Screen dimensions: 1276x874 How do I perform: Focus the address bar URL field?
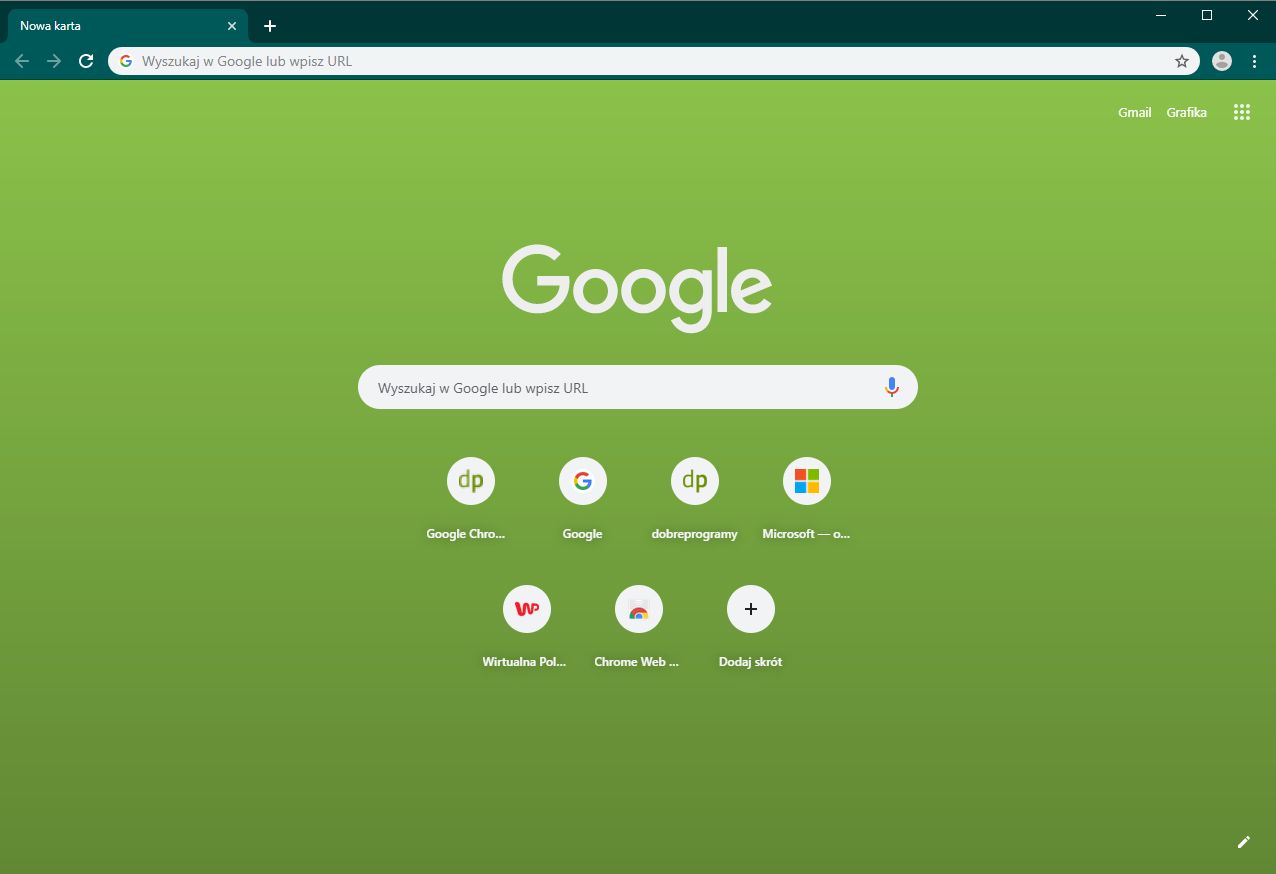(x=655, y=61)
